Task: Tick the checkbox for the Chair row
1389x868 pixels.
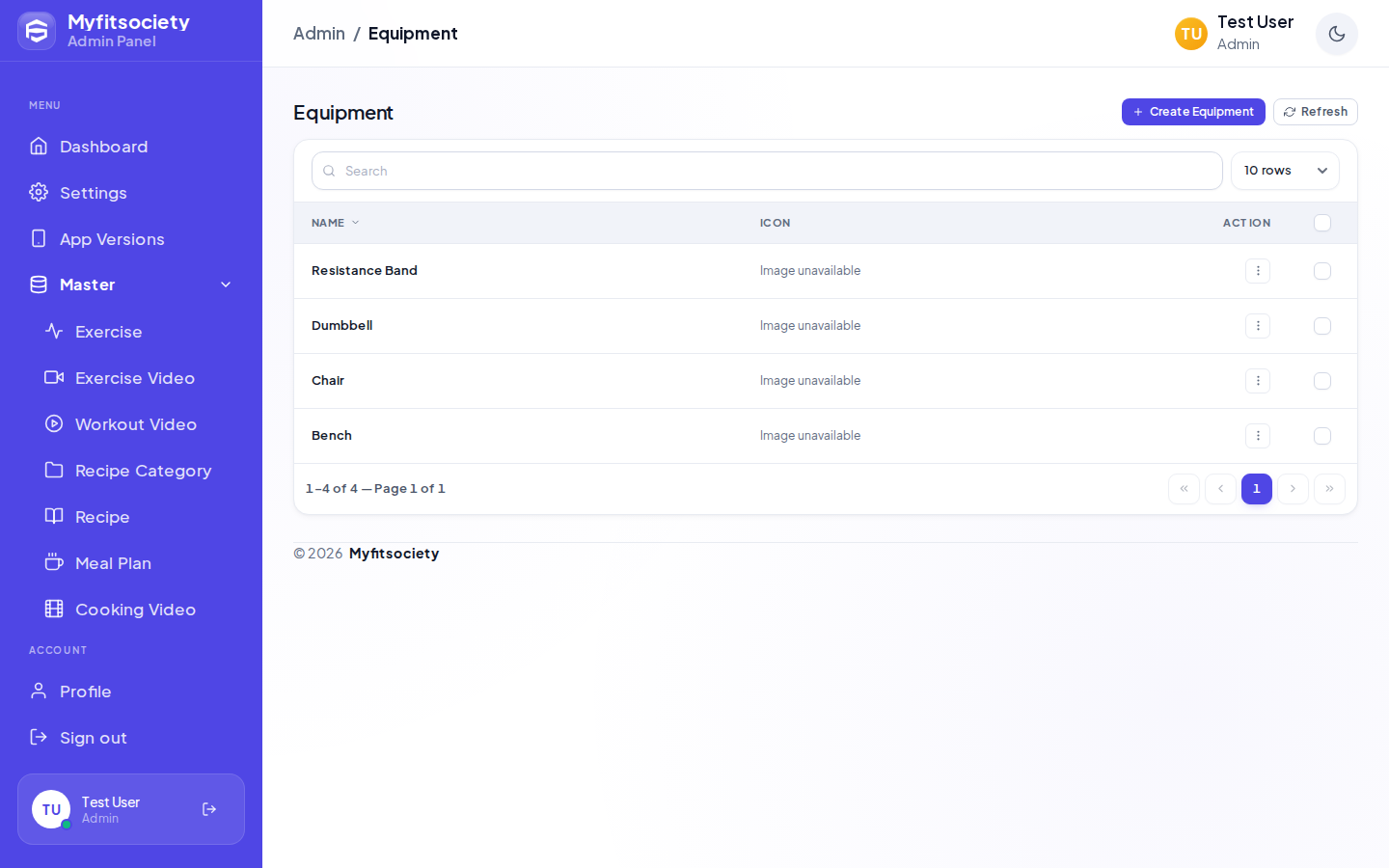Action: pos(1322,381)
